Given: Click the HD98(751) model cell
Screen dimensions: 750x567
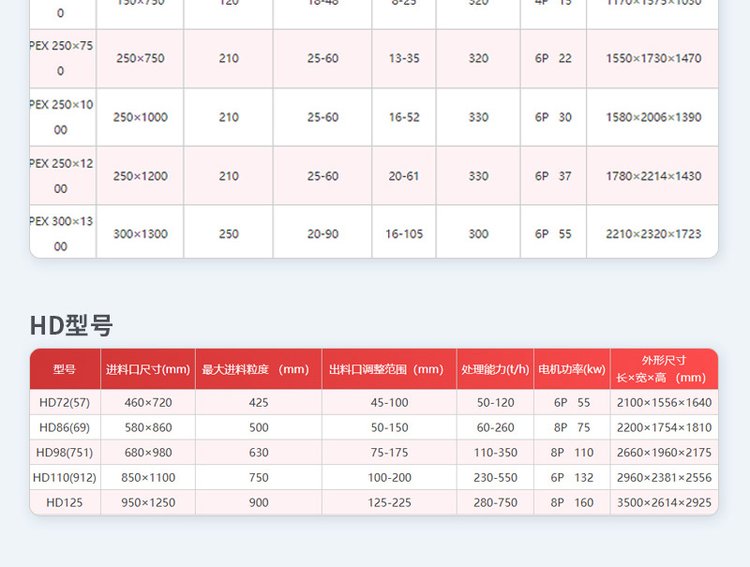Looking at the screenshot, I should click(x=64, y=452).
